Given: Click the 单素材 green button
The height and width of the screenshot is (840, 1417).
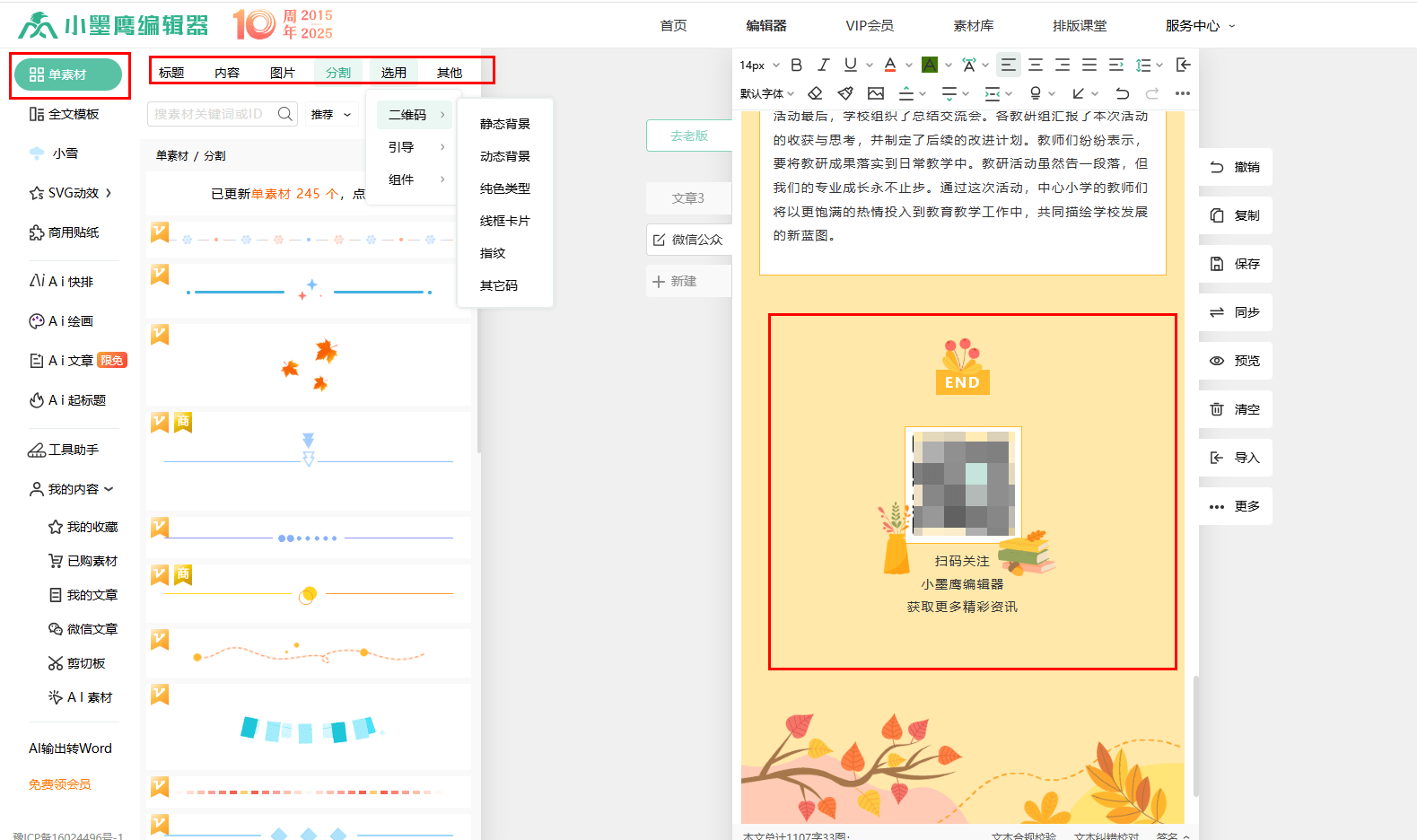Looking at the screenshot, I should (x=68, y=74).
